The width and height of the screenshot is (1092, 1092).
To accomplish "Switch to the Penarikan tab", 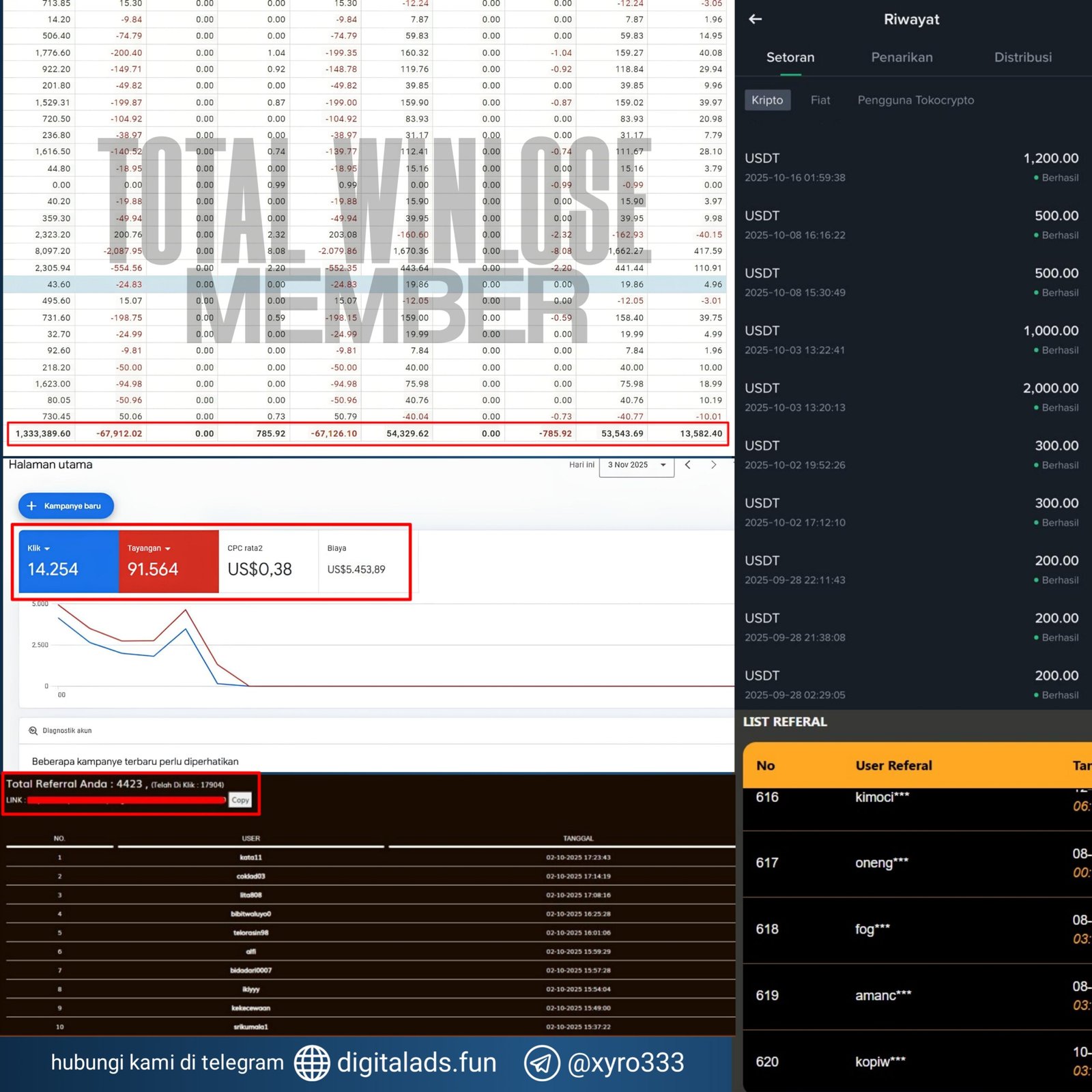I will (902, 57).
